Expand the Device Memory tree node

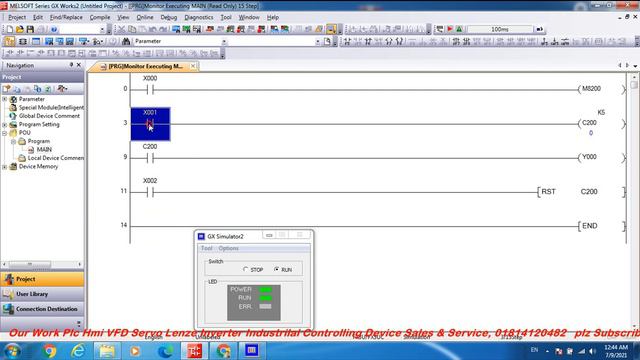point(5,167)
